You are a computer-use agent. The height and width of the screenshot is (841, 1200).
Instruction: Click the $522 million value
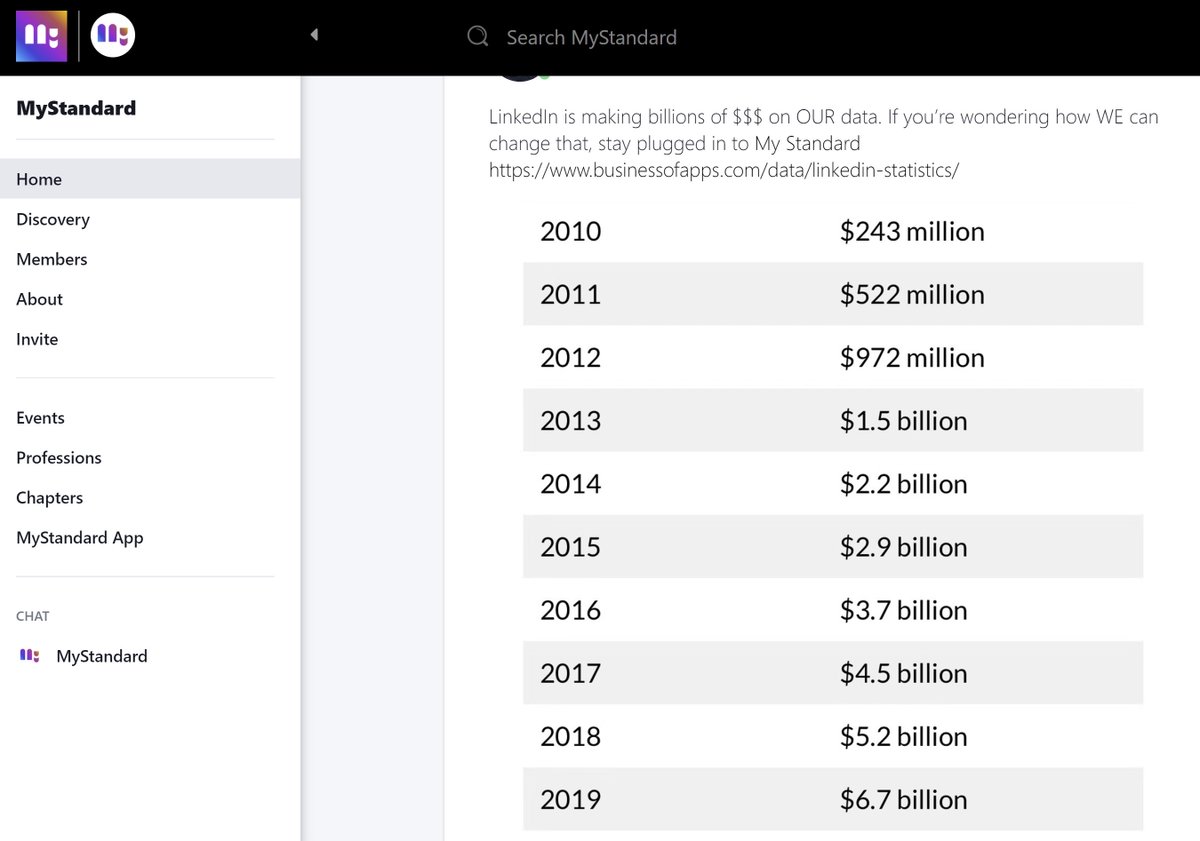(912, 294)
